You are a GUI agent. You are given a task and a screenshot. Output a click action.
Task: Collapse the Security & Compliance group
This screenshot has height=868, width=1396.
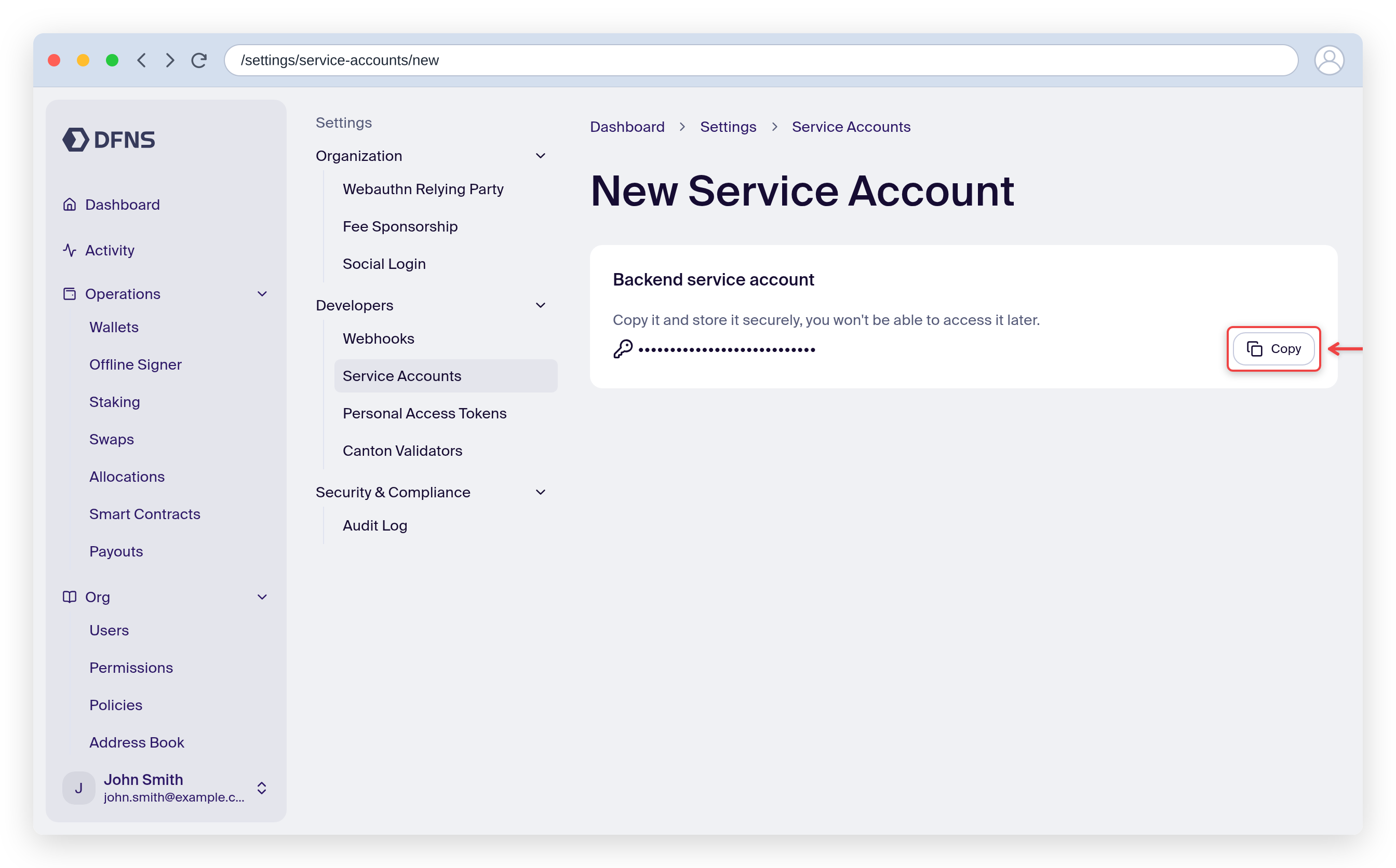click(x=540, y=492)
